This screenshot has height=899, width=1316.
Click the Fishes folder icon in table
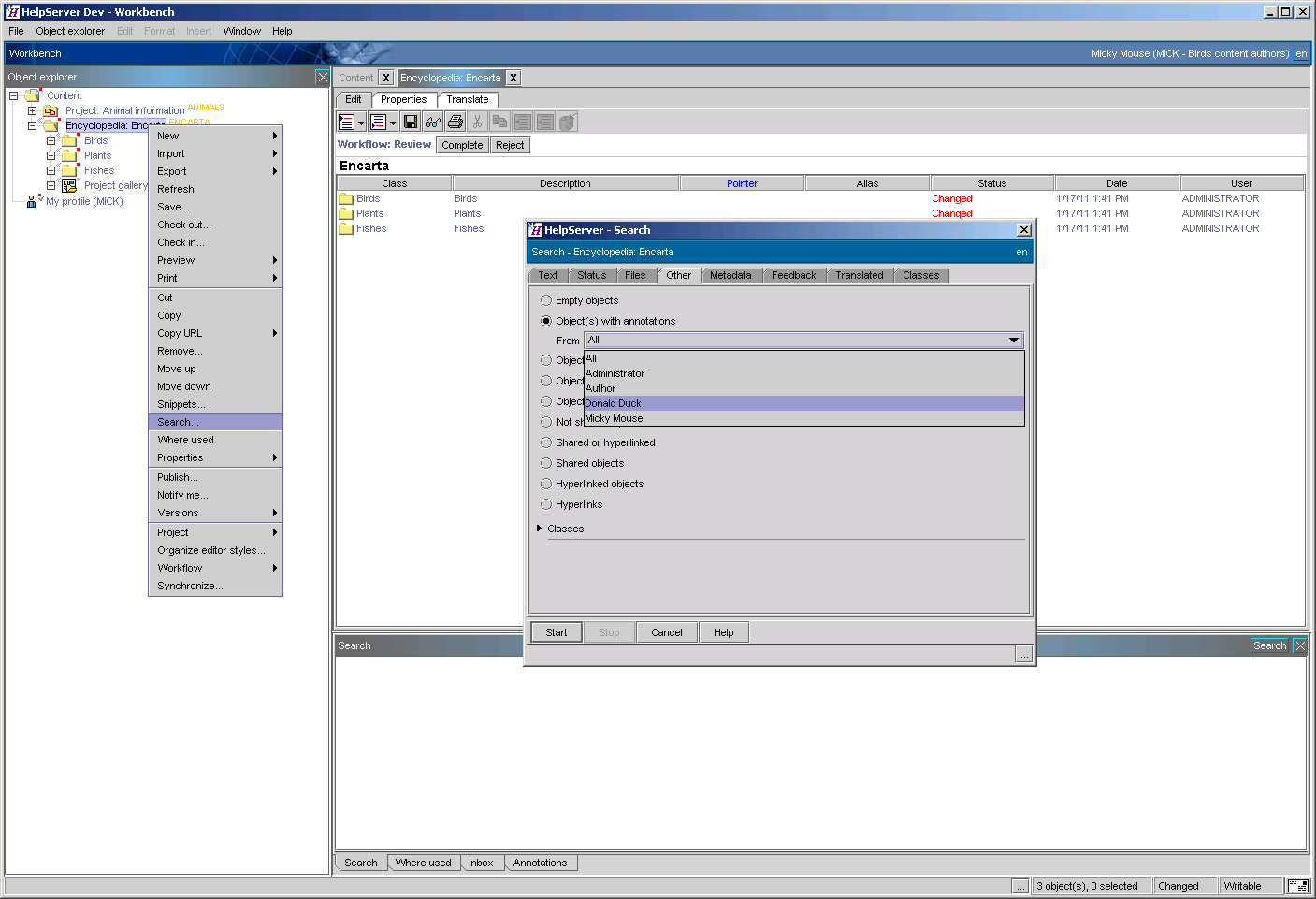point(346,228)
